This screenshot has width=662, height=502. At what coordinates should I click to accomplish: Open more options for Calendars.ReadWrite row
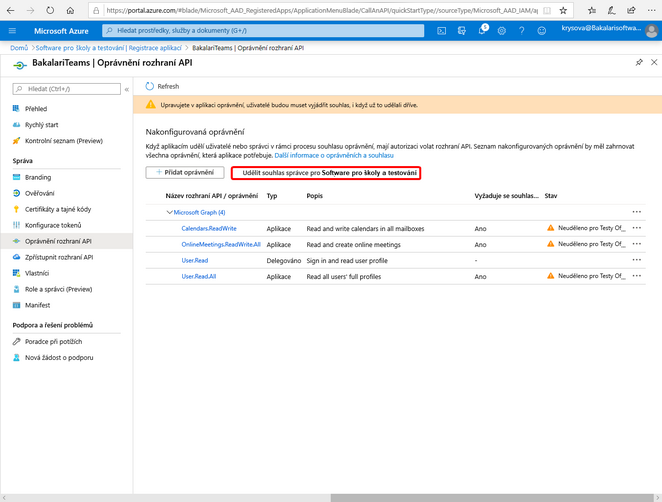[x=637, y=228]
